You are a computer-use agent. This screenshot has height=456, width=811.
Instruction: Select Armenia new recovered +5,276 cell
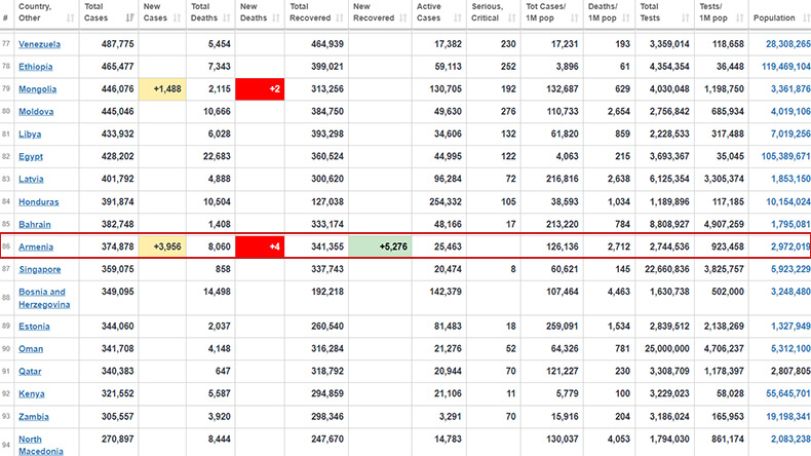pyautogui.click(x=380, y=247)
